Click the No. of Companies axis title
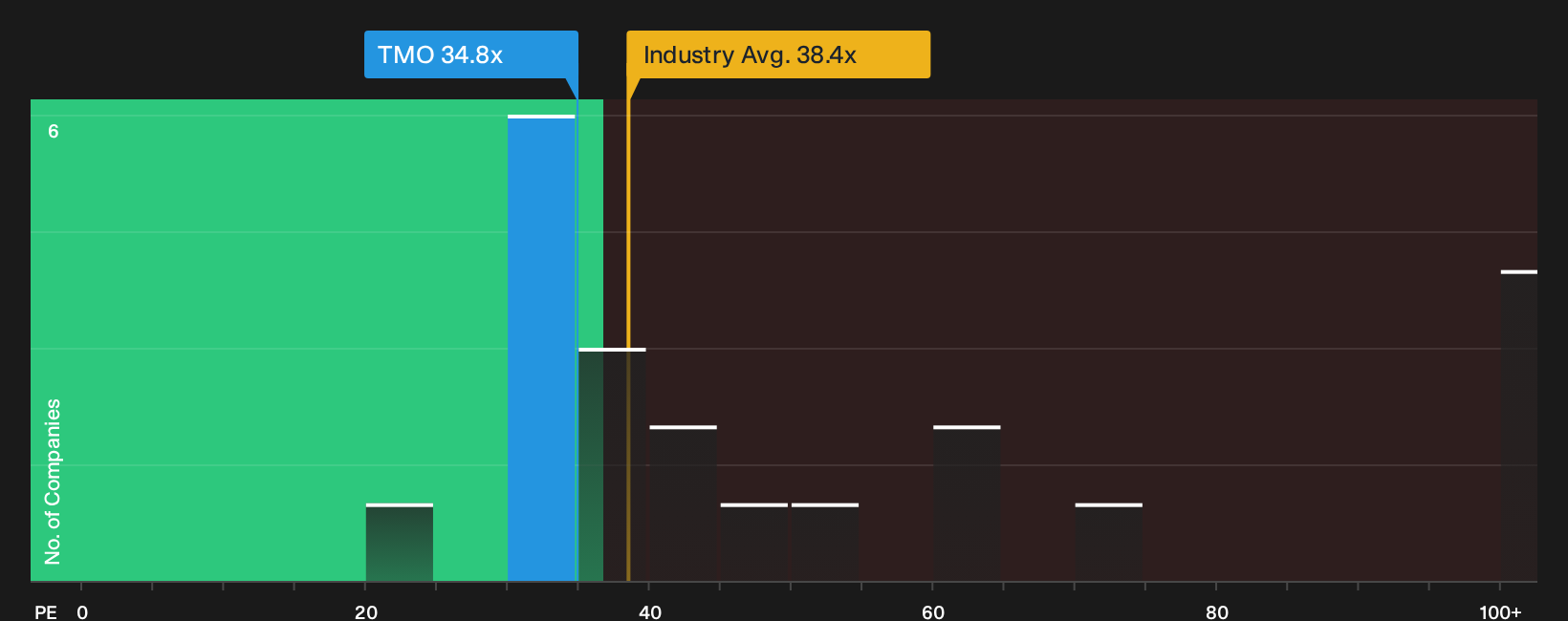The height and width of the screenshot is (621, 1568). tap(53, 482)
